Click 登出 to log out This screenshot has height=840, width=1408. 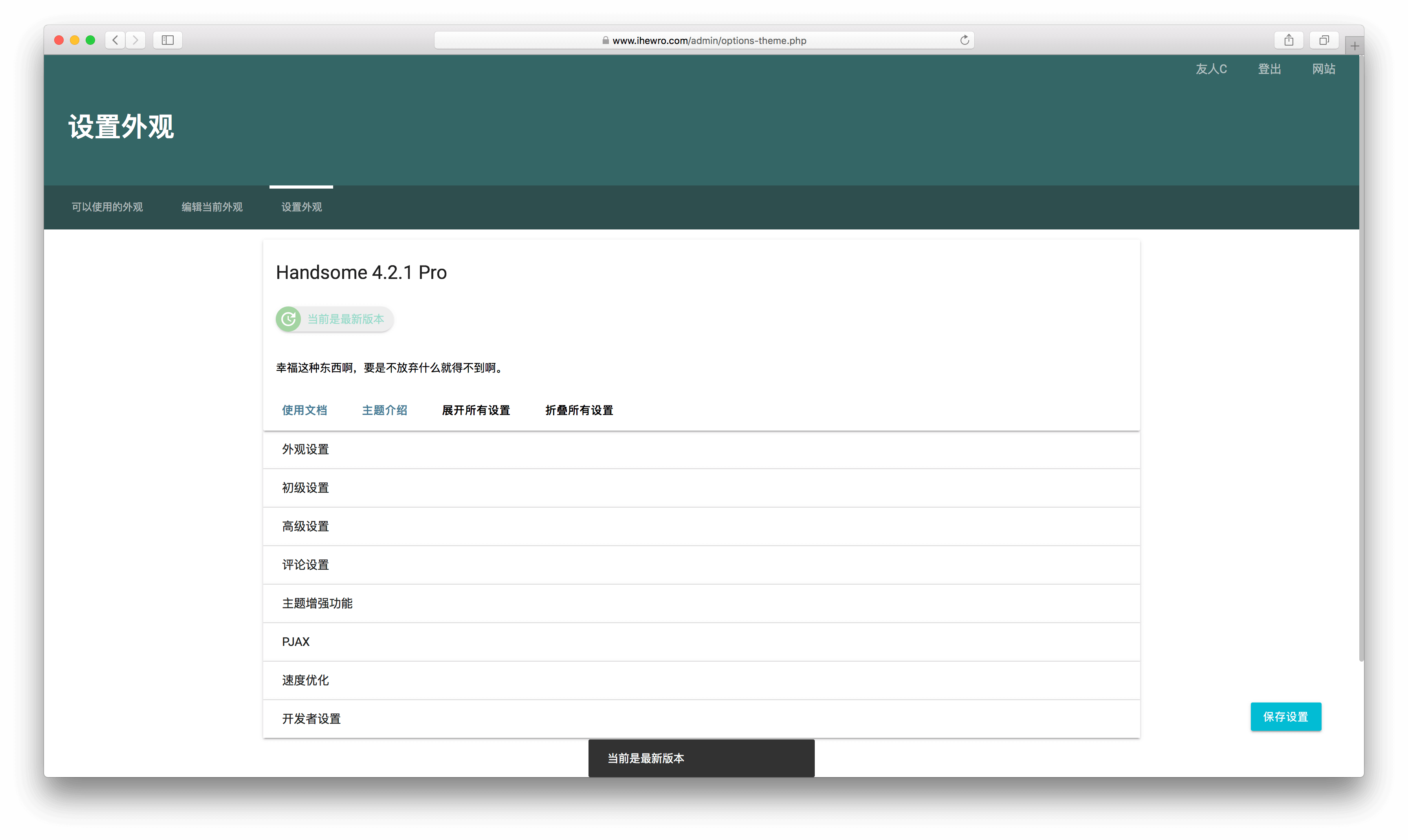click(x=1269, y=69)
